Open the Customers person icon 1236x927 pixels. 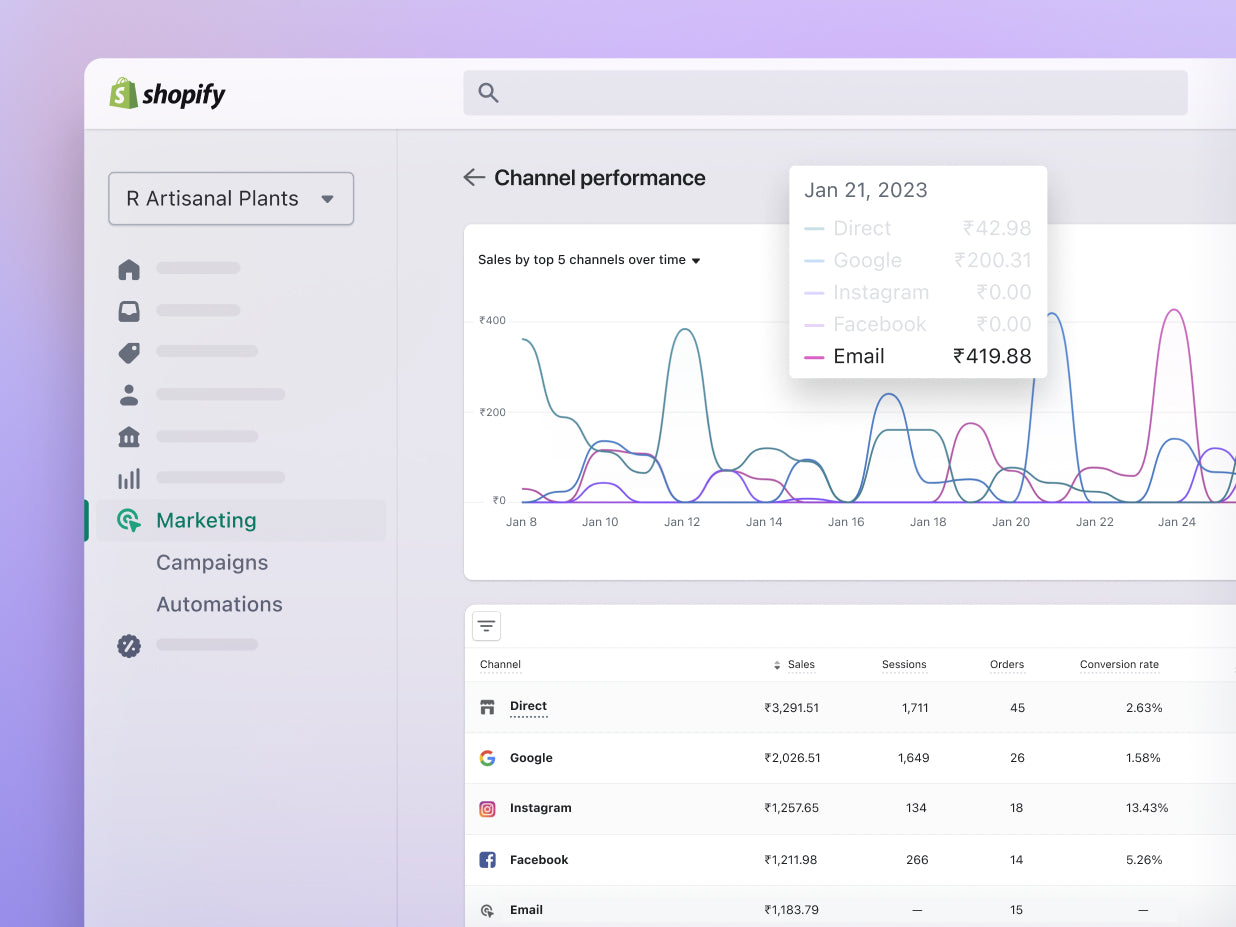coord(129,395)
